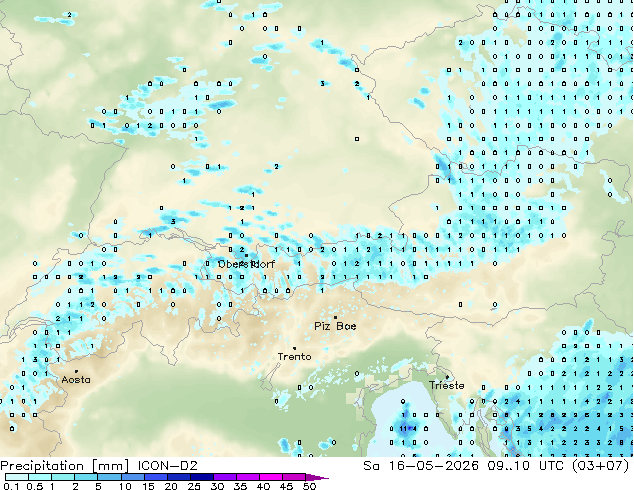Click the Piz Boe location marker dot
Viewport: 634px width, 490px height.
(x=335, y=317)
